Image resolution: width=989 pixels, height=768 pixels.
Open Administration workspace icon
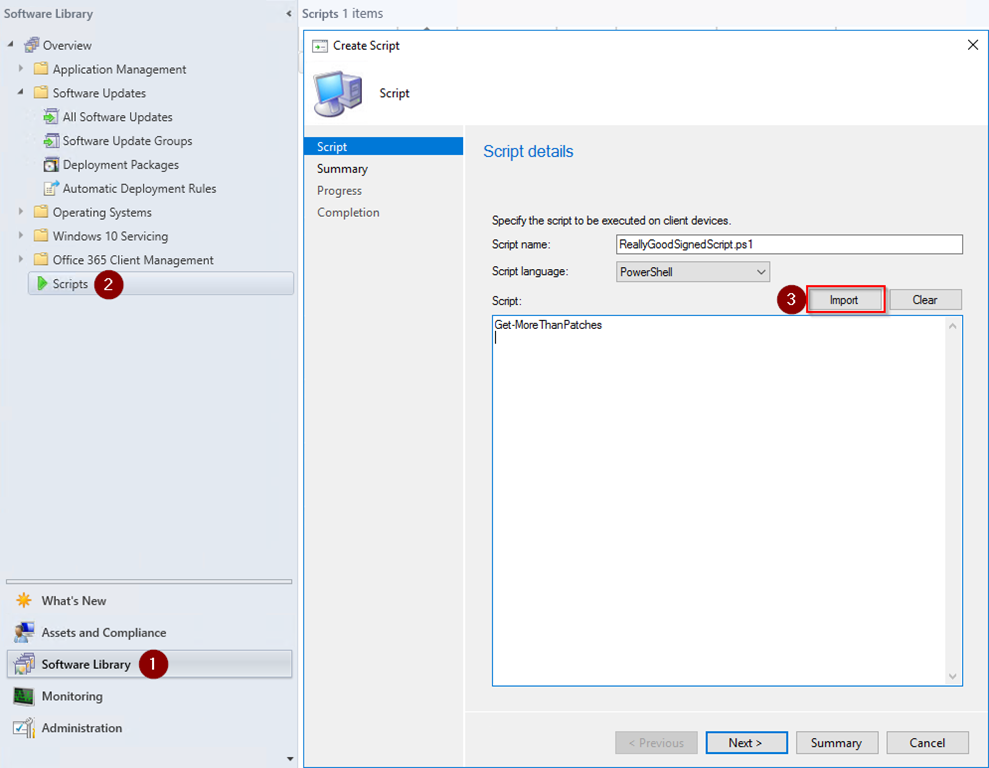coord(24,729)
